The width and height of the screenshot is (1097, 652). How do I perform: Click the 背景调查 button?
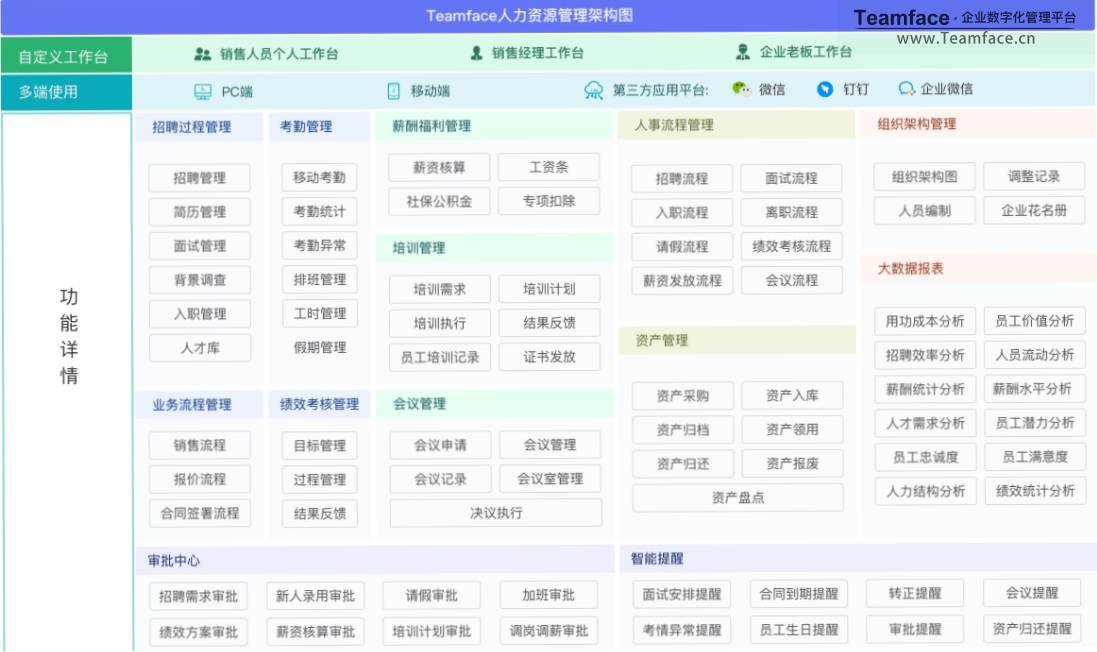[x=199, y=280]
